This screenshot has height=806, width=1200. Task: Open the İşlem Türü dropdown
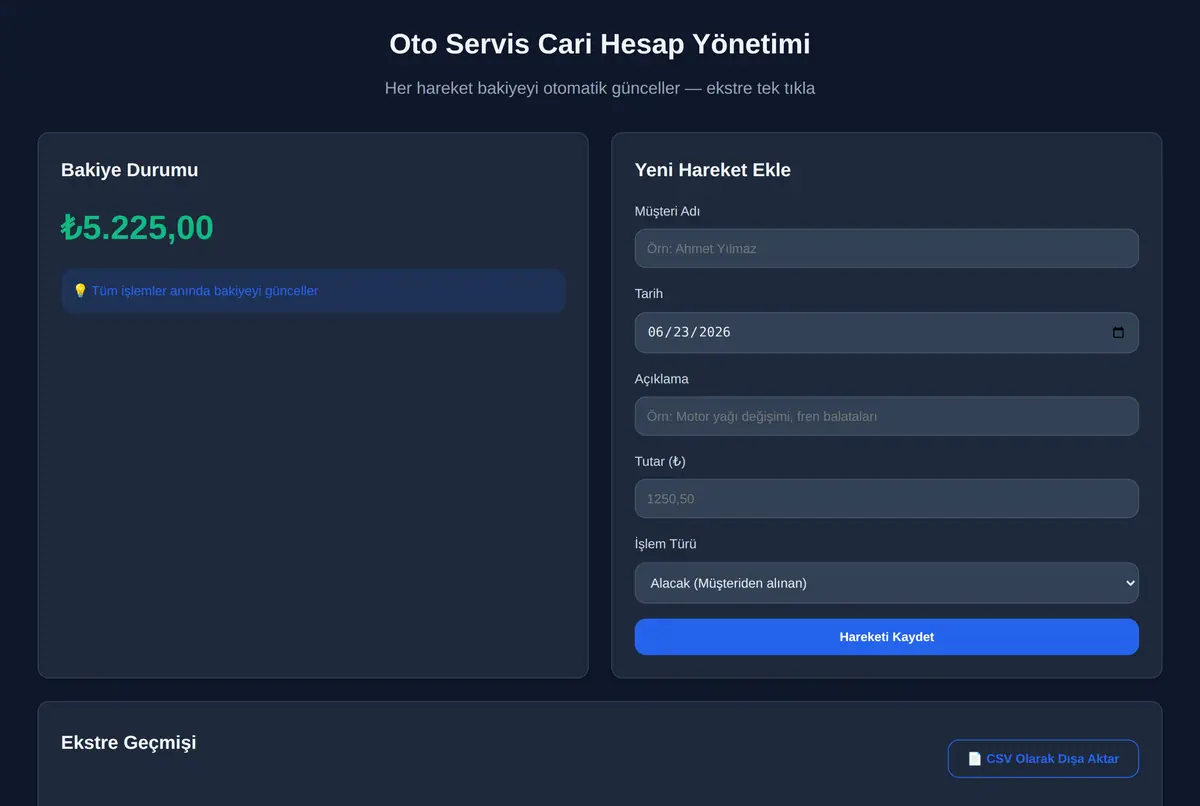pos(886,583)
